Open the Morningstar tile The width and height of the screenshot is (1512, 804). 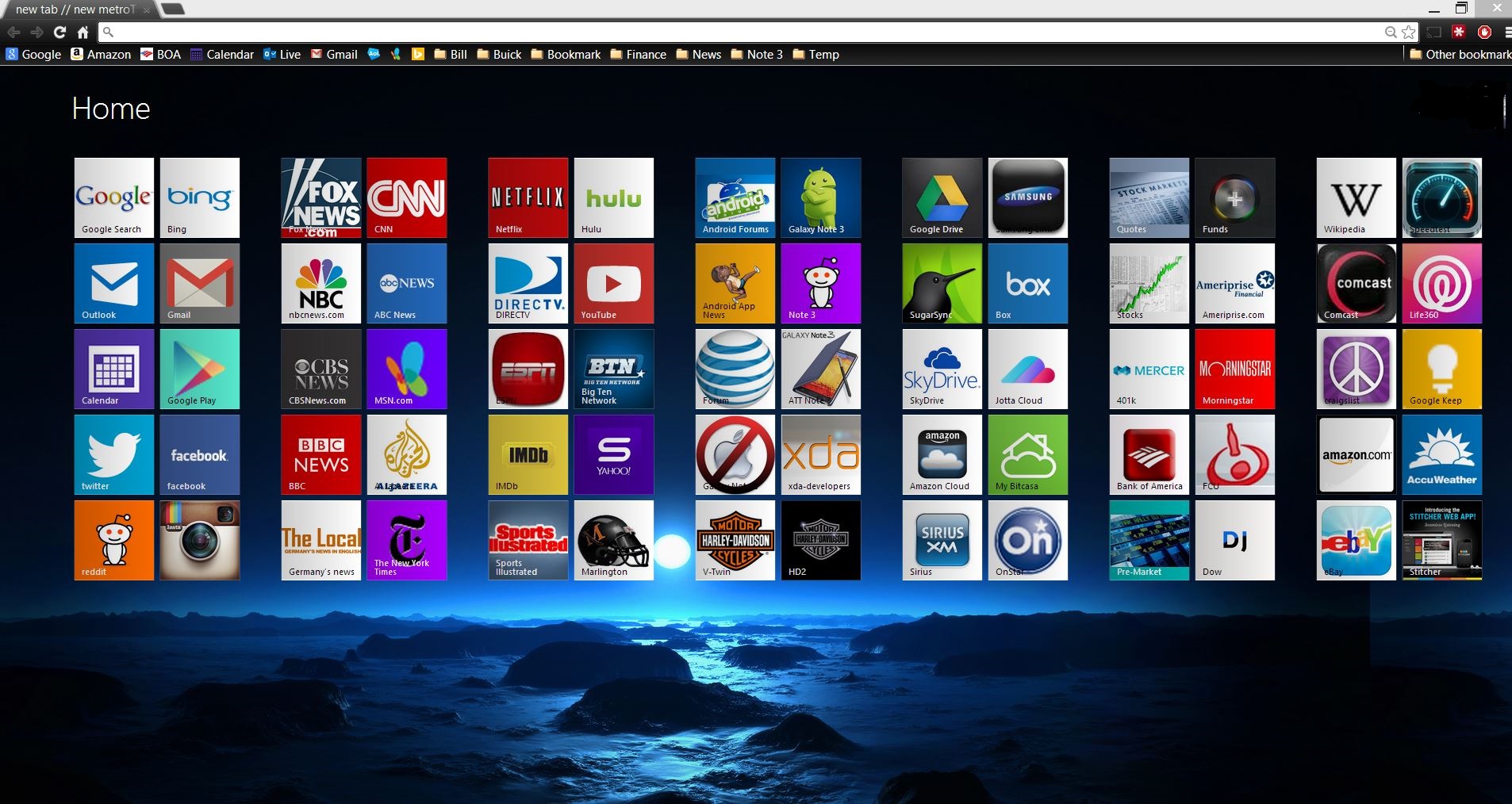pos(1235,369)
